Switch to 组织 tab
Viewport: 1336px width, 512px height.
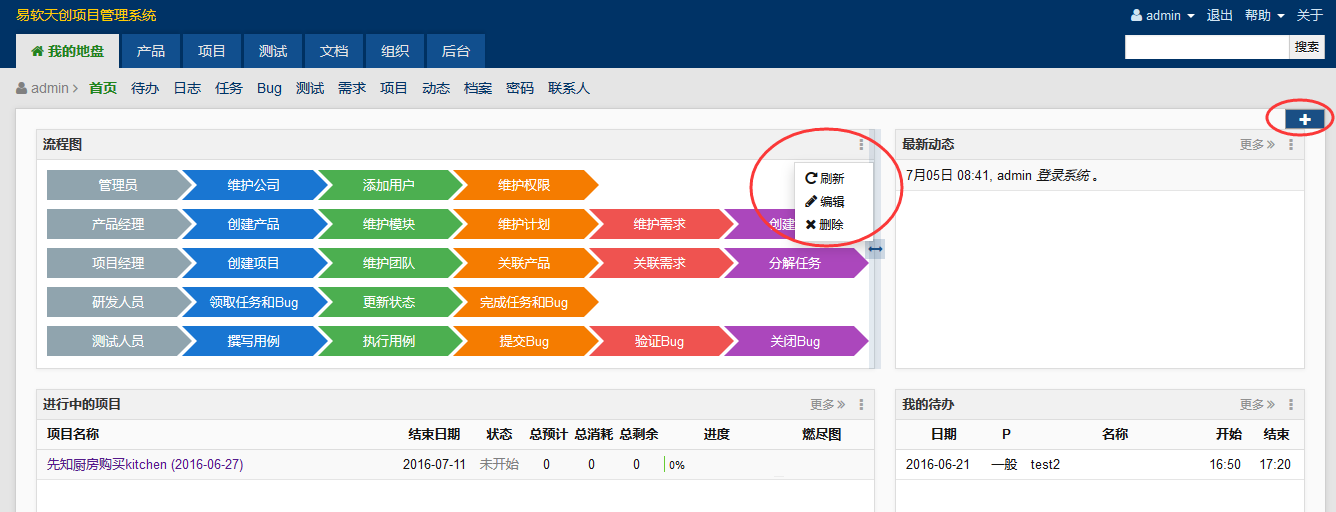[x=395, y=51]
